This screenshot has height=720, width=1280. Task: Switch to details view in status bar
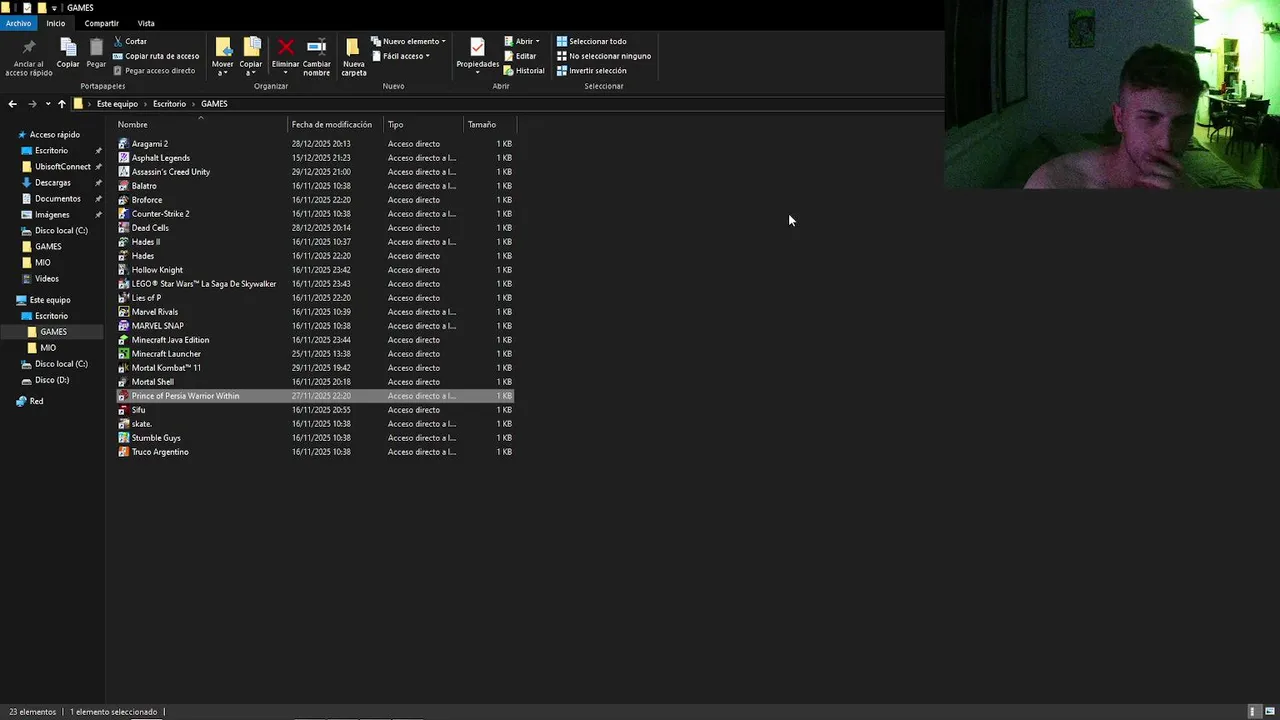click(x=1254, y=712)
